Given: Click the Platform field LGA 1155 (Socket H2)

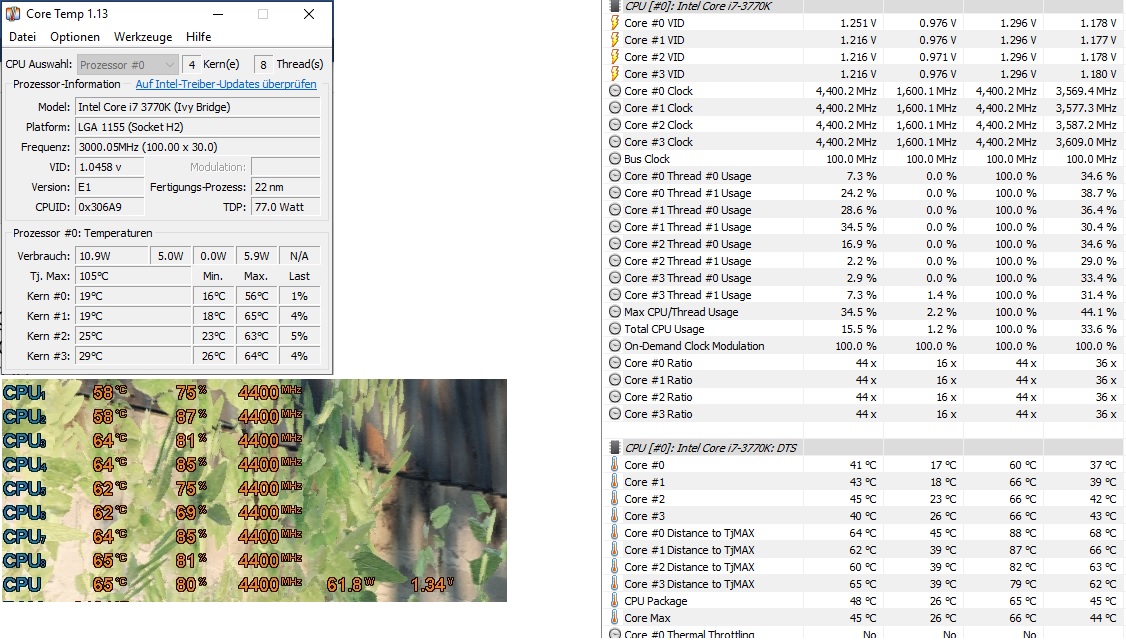Looking at the screenshot, I should [x=197, y=127].
